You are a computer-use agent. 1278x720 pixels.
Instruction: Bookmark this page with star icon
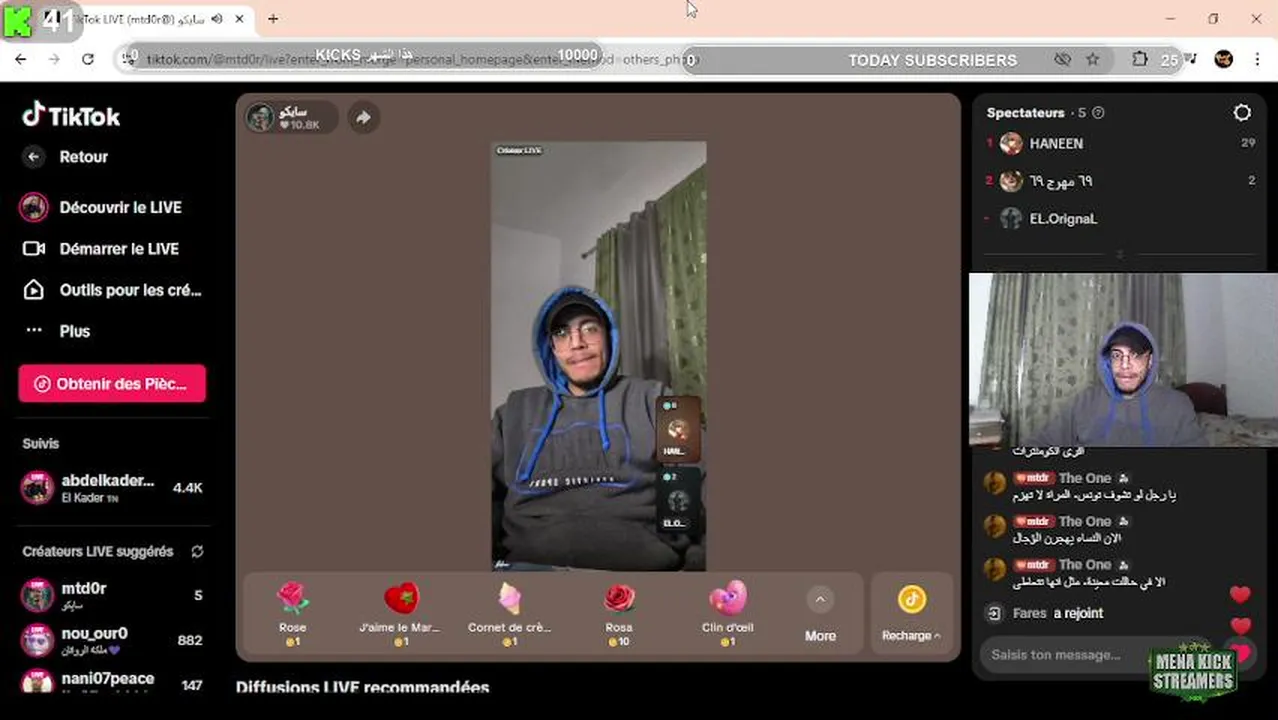point(1093,60)
